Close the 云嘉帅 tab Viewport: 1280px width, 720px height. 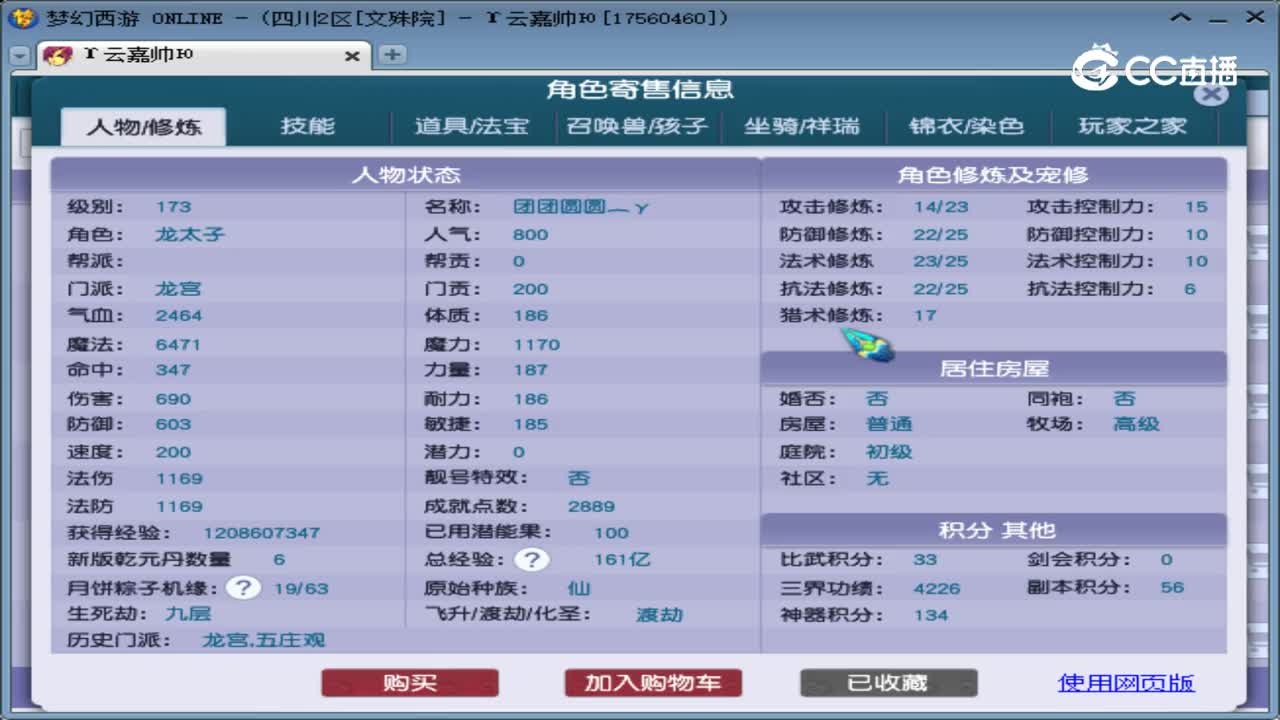click(x=352, y=56)
